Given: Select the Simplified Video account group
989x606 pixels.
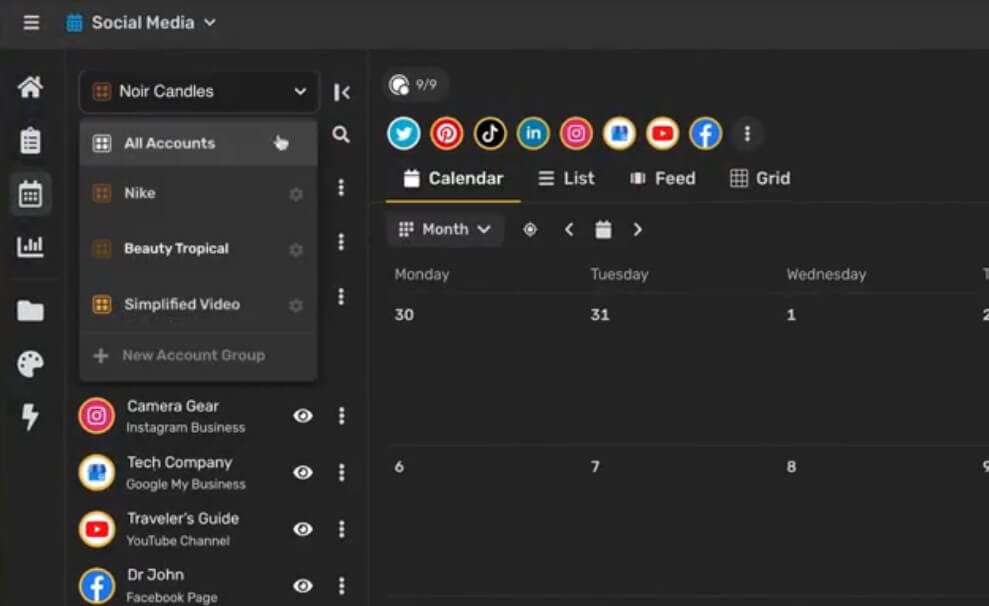Looking at the screenshot, I should [198, 304].
